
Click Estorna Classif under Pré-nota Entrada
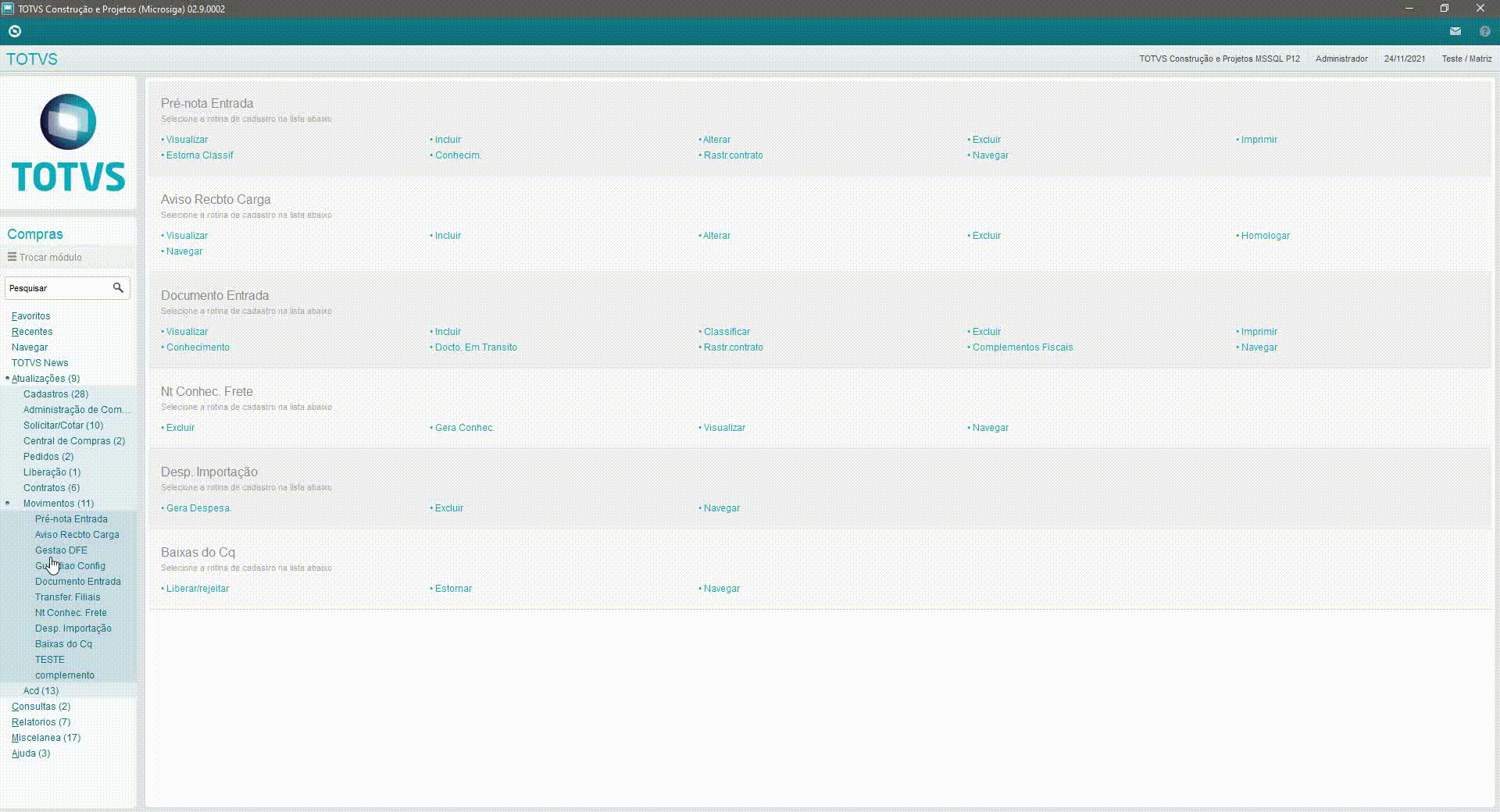200,155
